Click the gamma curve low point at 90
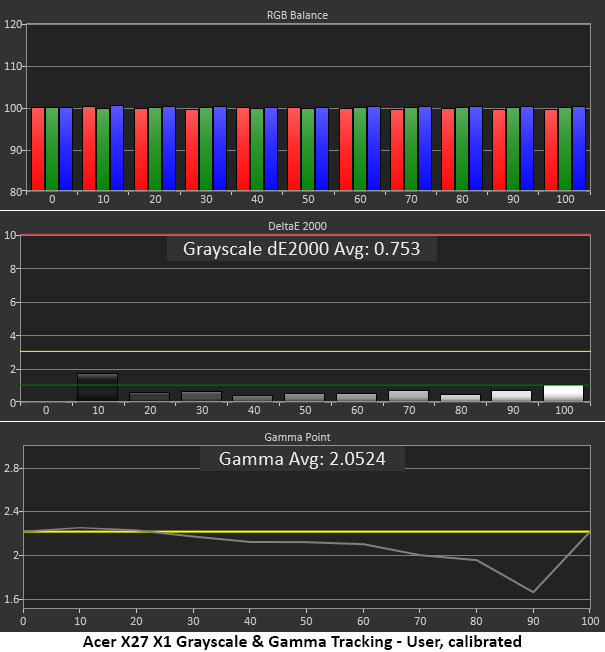 533,592
